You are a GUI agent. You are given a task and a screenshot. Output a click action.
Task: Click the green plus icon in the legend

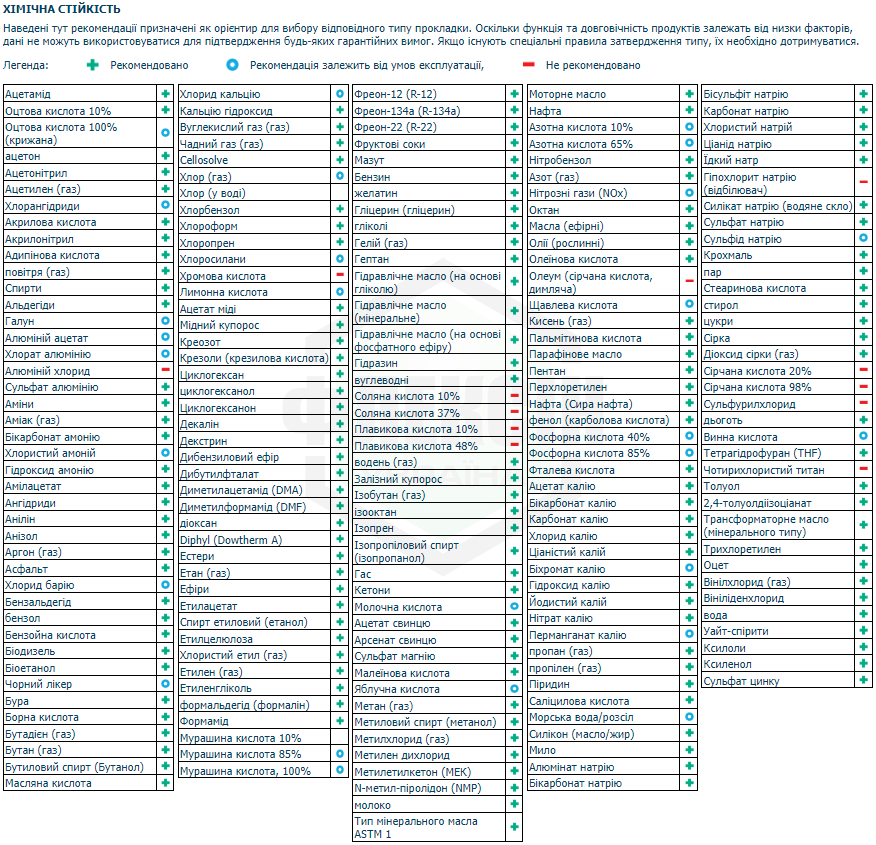pyautogui.click(x=93, y=65)
